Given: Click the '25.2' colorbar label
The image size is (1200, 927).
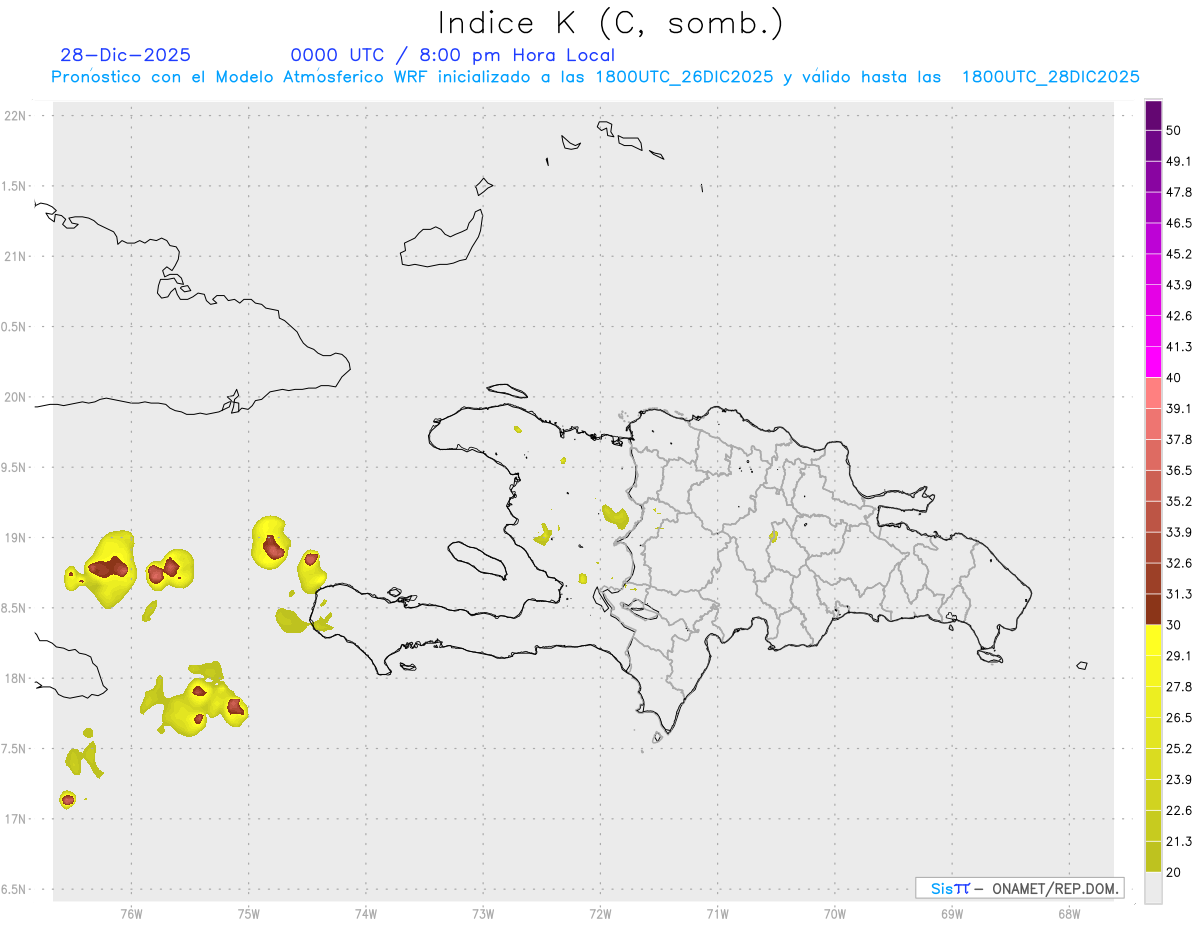Looking at the screenshot, I should pyautogui.click(x=1179, y=749).
